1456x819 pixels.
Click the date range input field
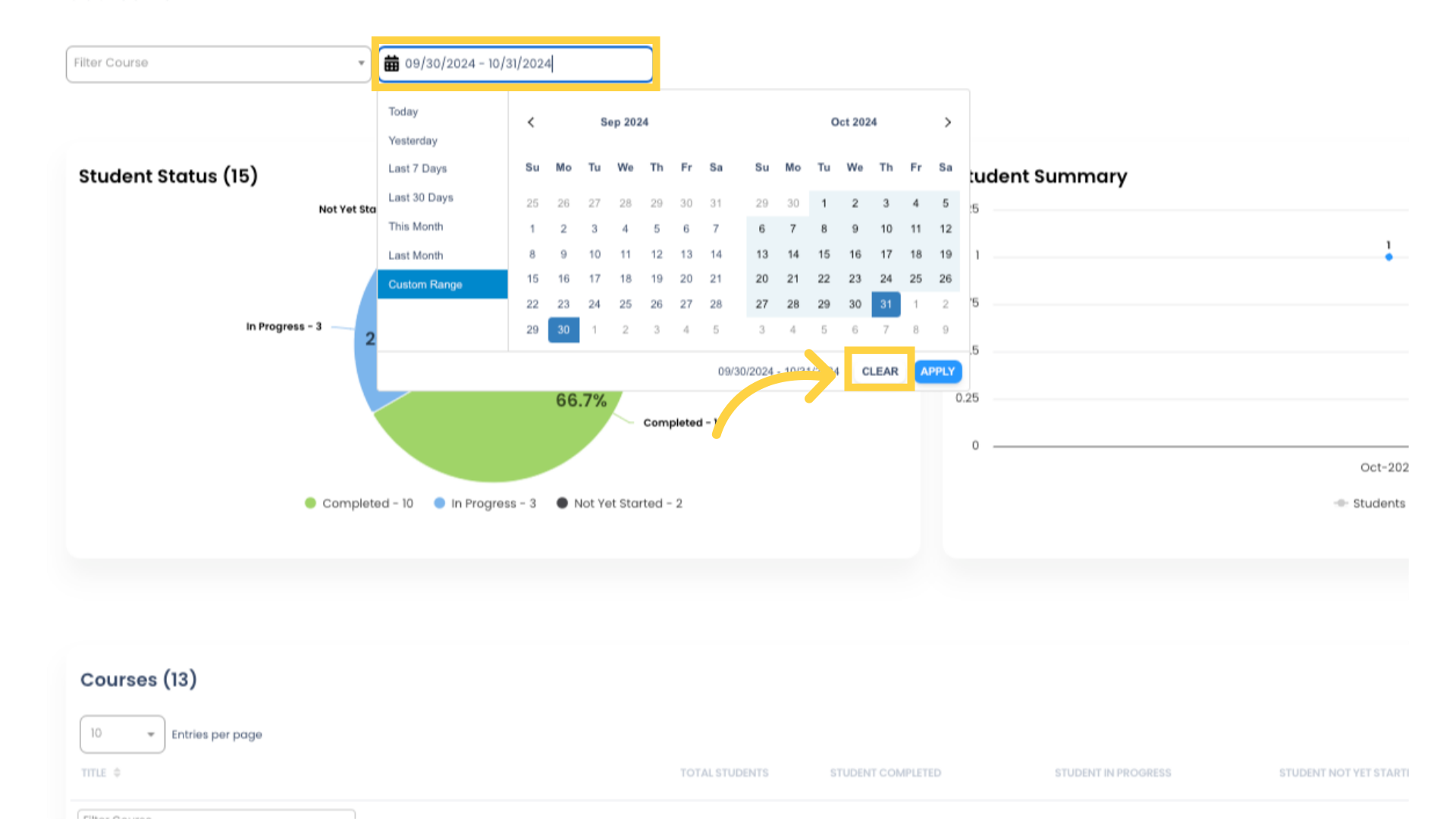coord(515,63)
